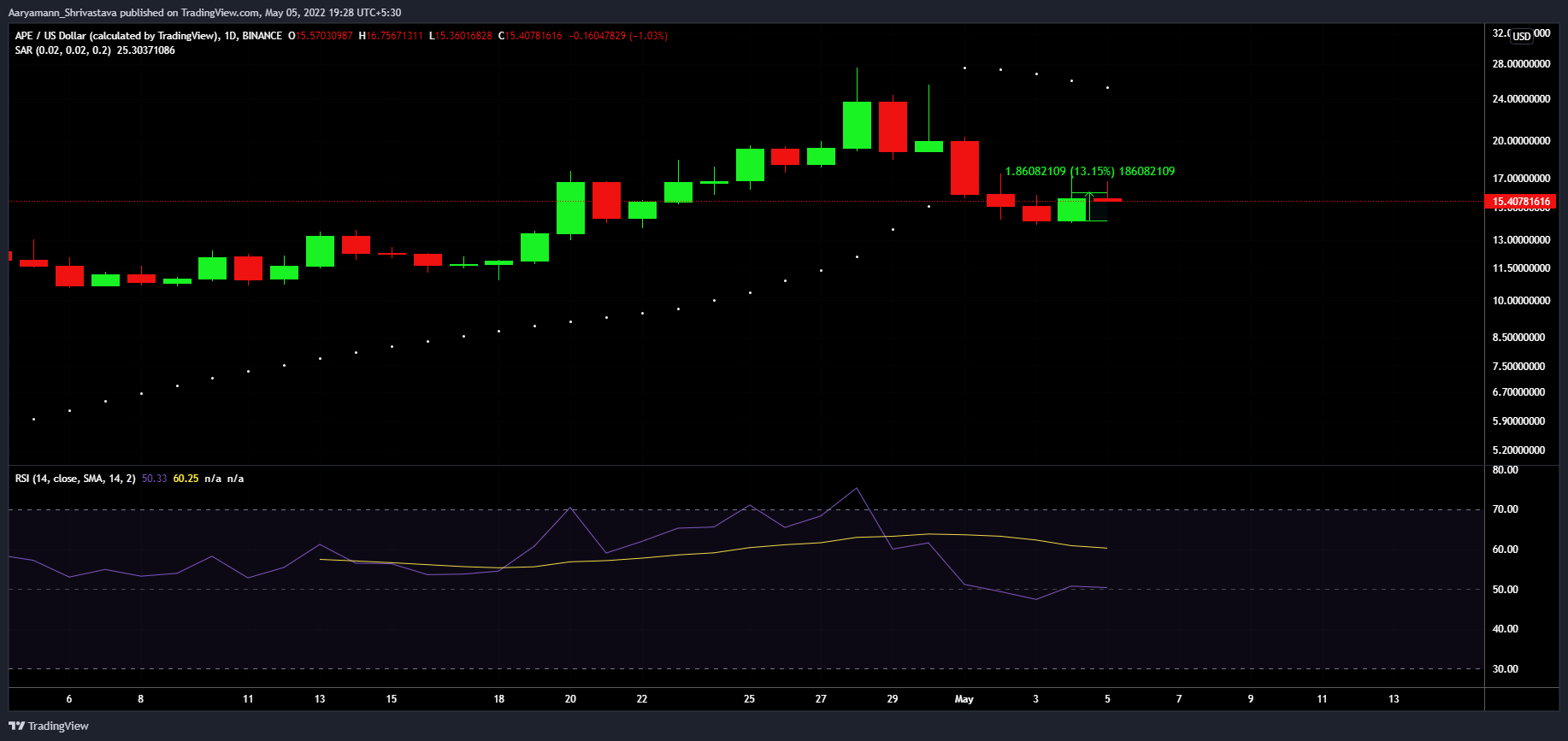
Task: Click the low price L15.36016828
Action: pos(461,36)
